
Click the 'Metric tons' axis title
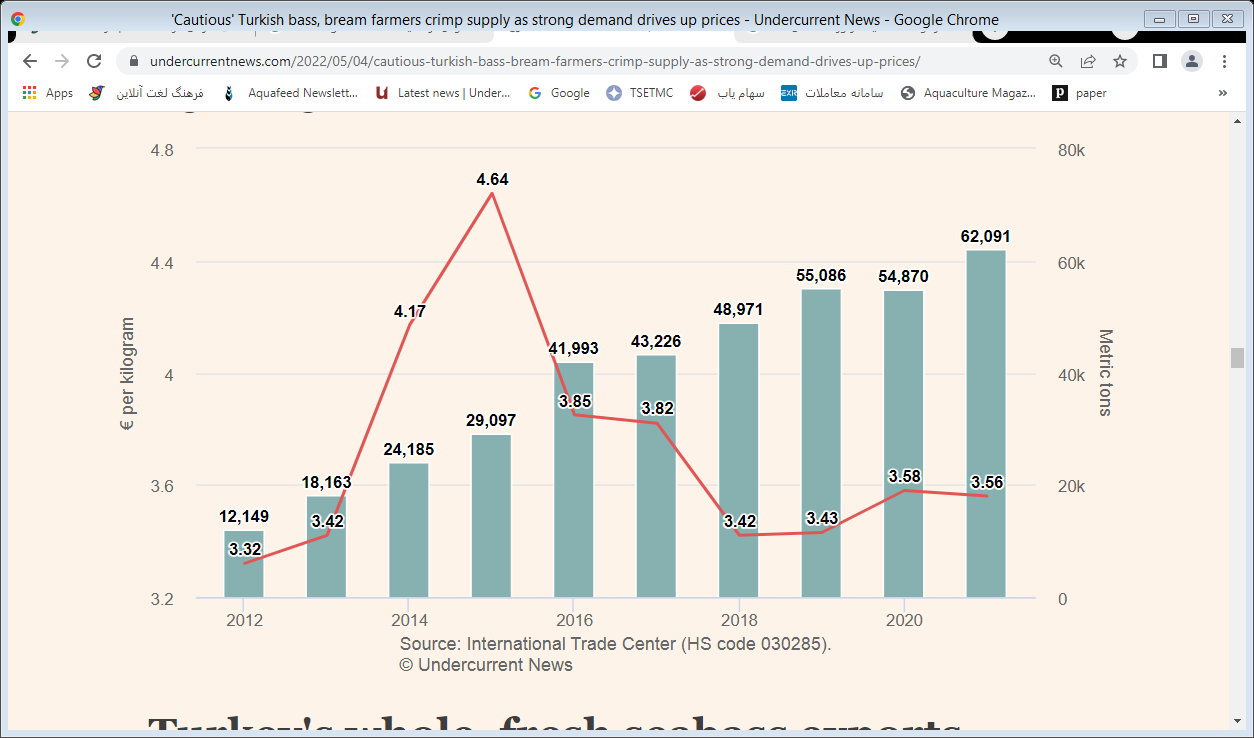coord(1105,372)
